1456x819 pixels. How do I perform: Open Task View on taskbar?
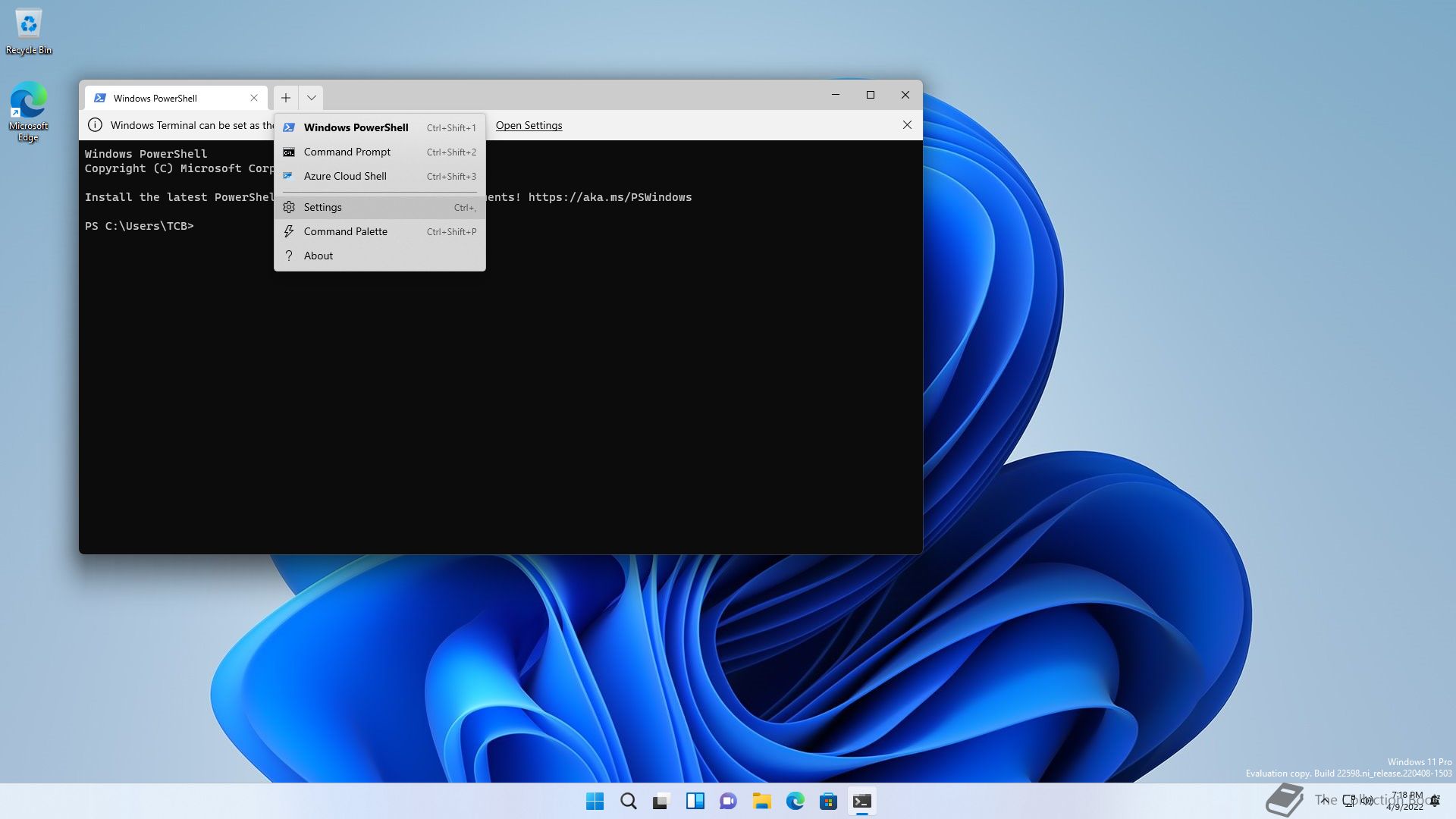[661, 801]
